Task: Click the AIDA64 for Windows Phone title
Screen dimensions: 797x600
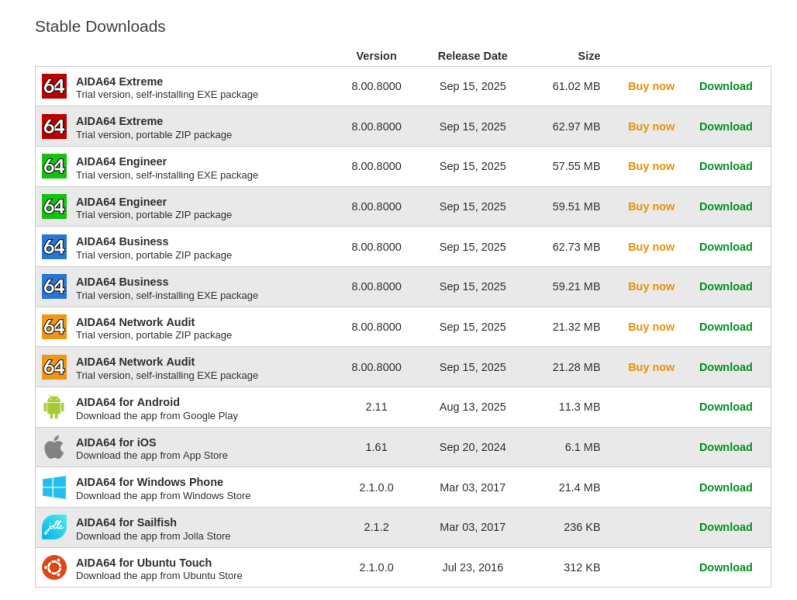Action: point(149,482)
